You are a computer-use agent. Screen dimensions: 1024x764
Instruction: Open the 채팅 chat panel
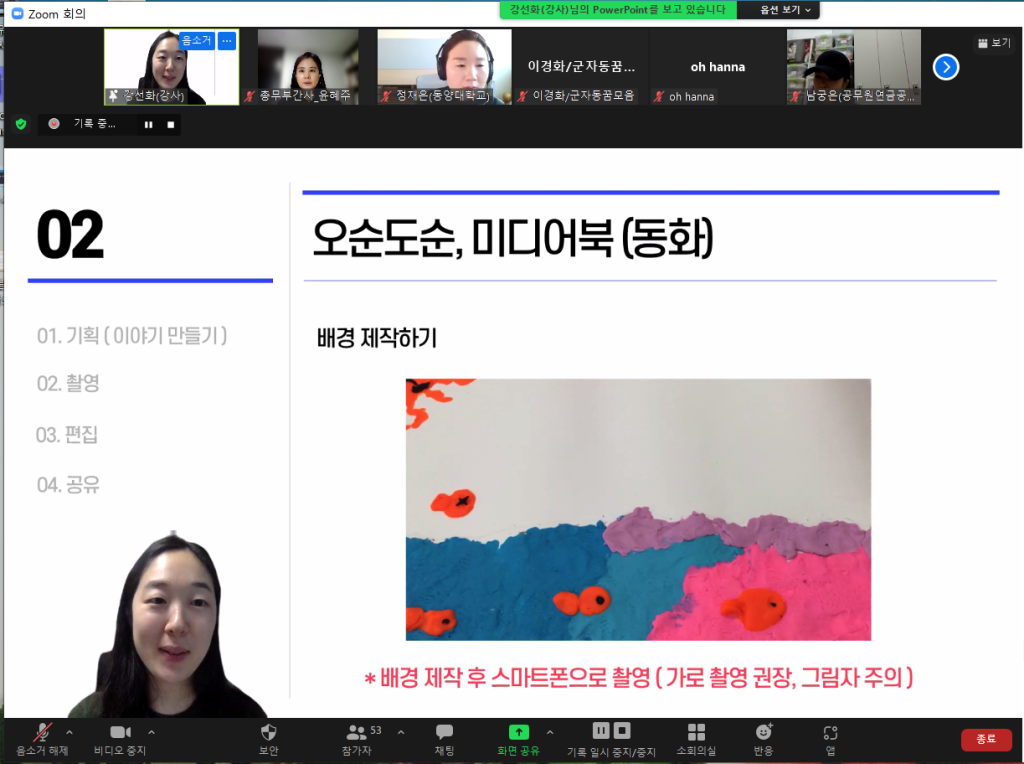click(444, 739)
